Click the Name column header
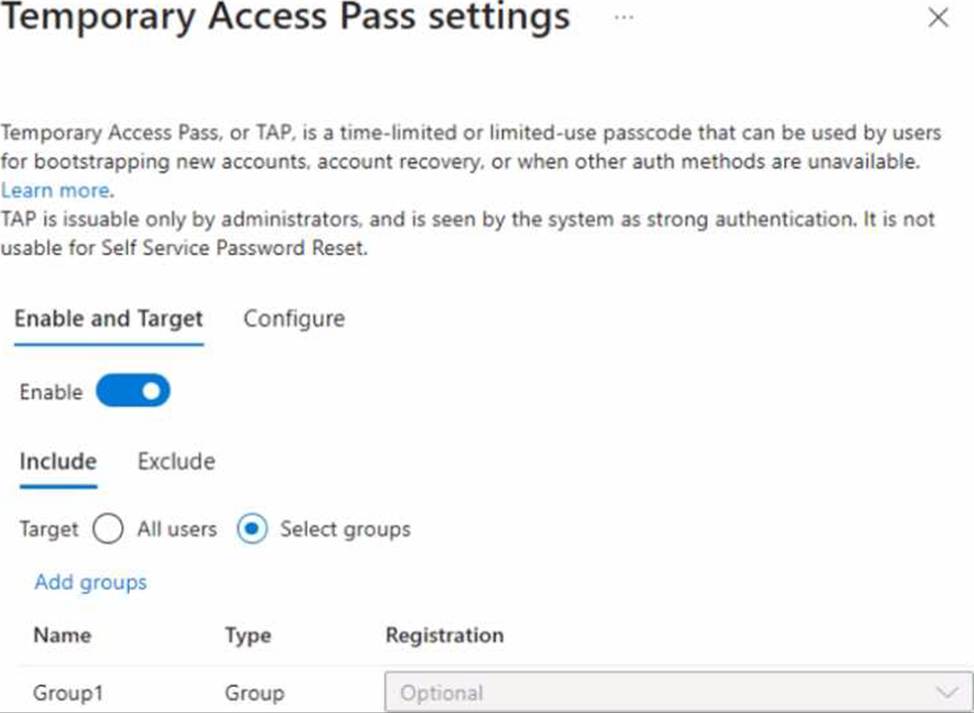The image size is (974, 713). click(x=62, y=636)
